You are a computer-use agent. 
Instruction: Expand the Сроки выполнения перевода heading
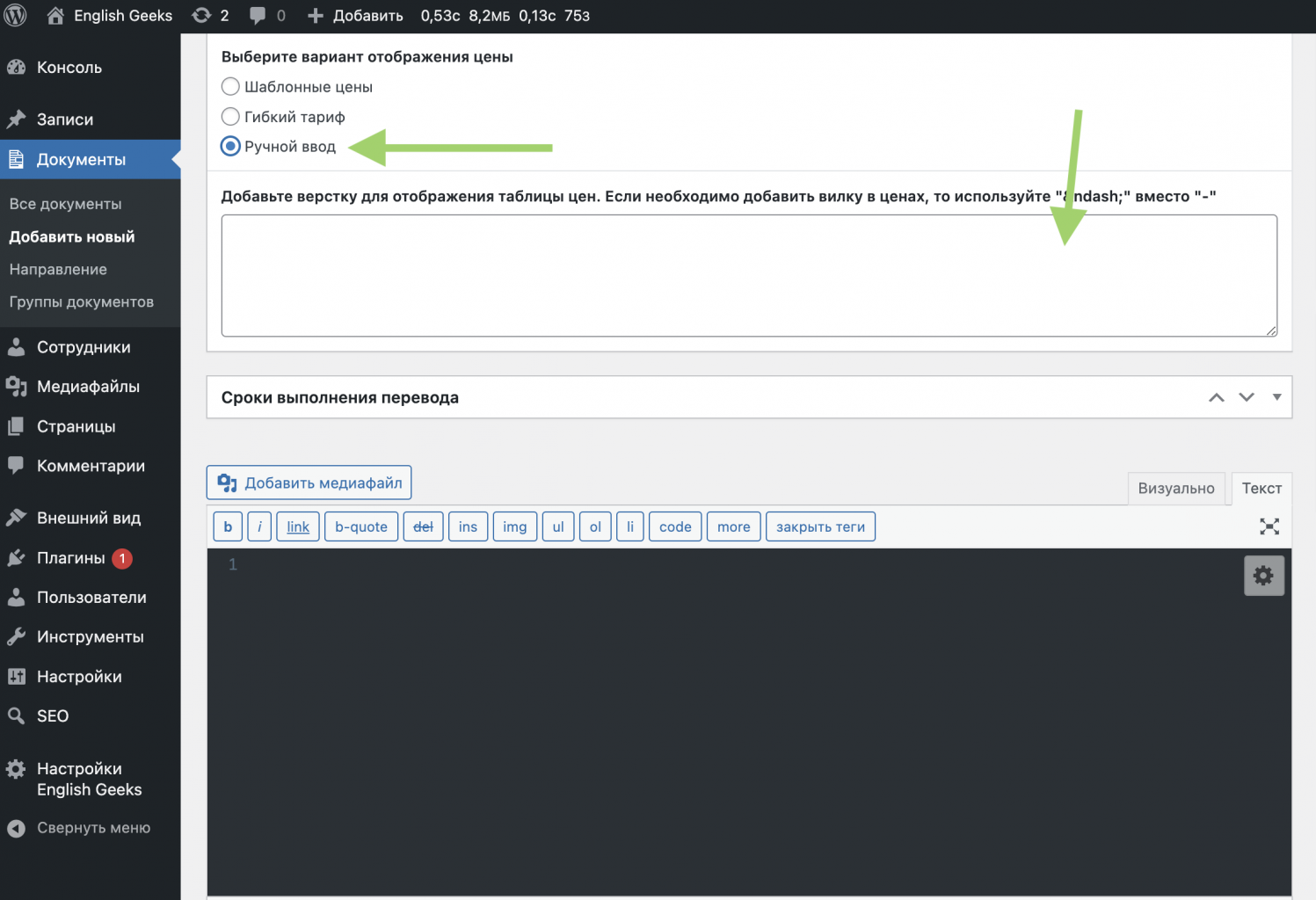(x=340, y=397)
